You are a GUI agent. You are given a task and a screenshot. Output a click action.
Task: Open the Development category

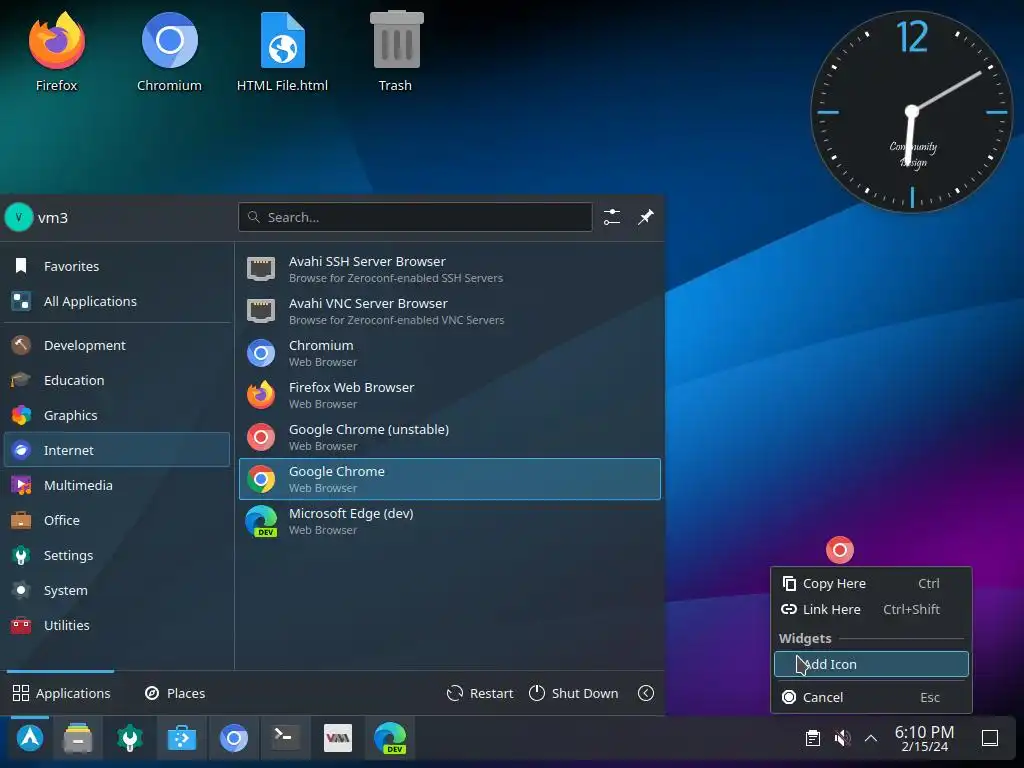[x=118, y=345]
